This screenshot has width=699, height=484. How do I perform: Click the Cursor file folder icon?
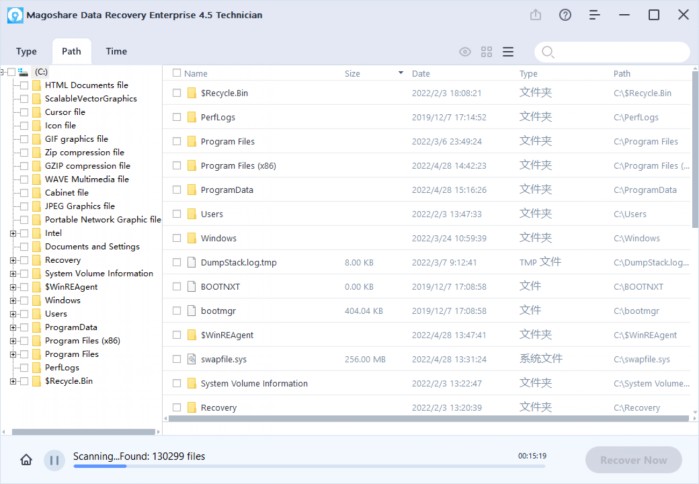click(37, 112)
